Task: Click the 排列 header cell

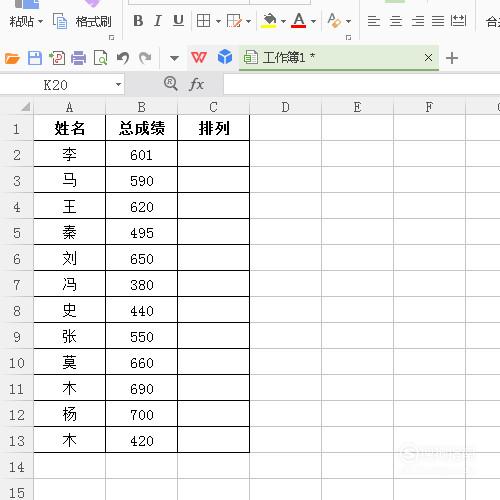Action: pos(214,128)
